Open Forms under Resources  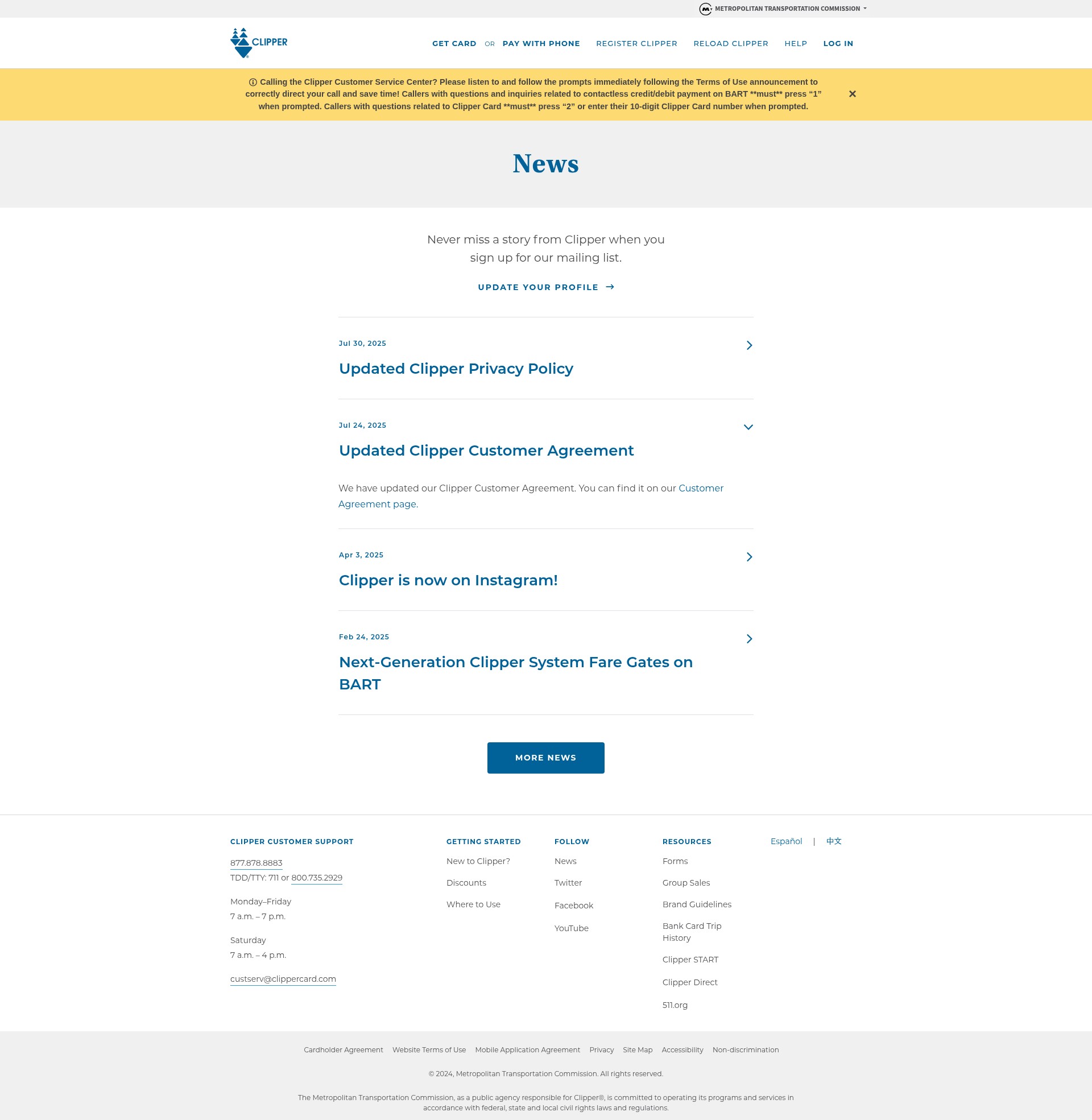pos(675,861)
